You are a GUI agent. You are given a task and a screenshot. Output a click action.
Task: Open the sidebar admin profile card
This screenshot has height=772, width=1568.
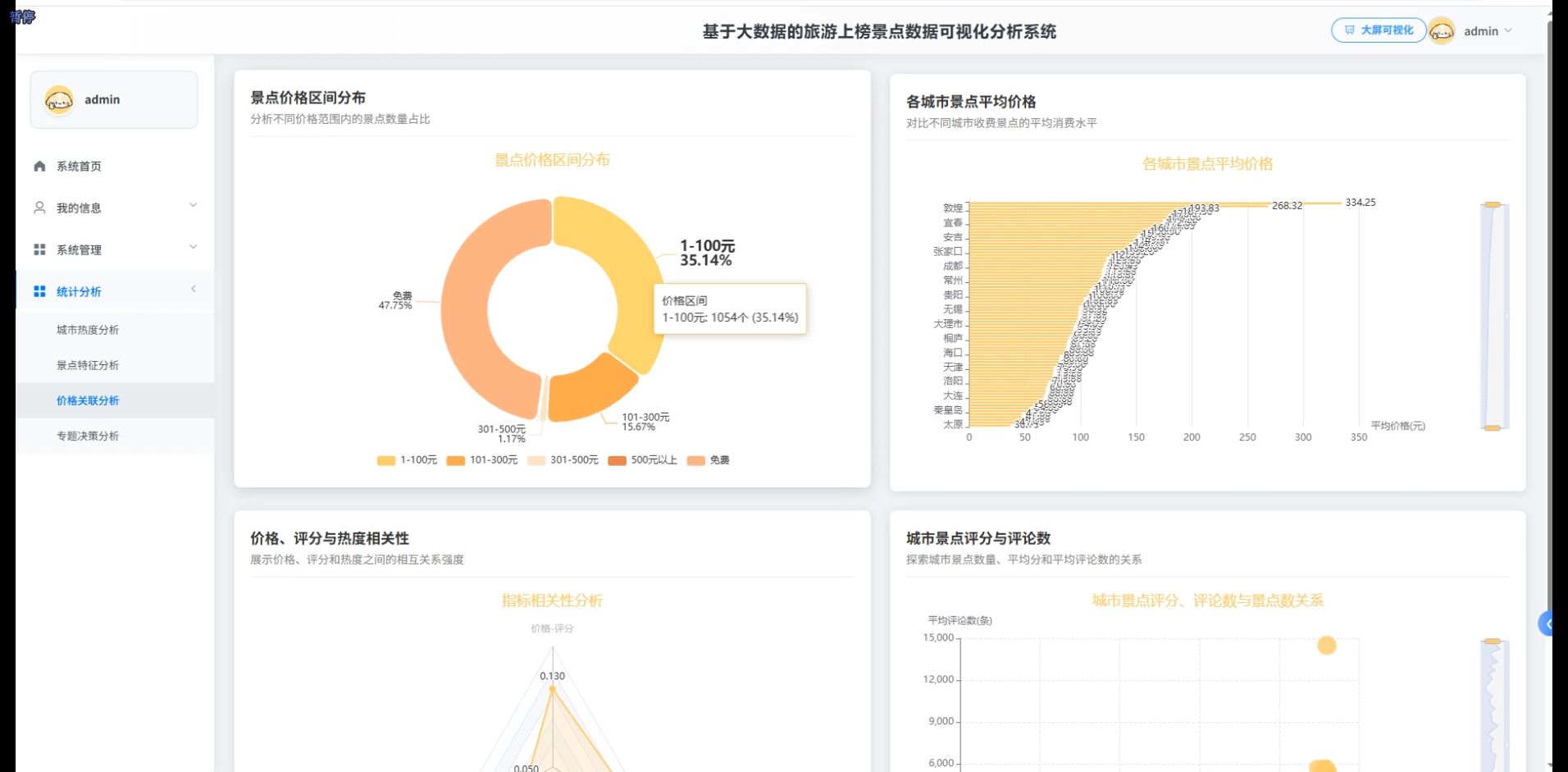(x=114, y=99)
